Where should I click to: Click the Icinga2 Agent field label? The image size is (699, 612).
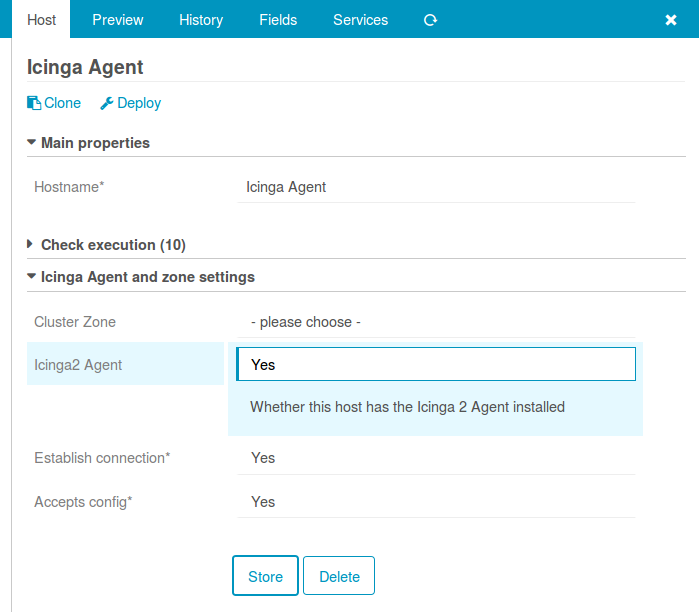[78, 365]
